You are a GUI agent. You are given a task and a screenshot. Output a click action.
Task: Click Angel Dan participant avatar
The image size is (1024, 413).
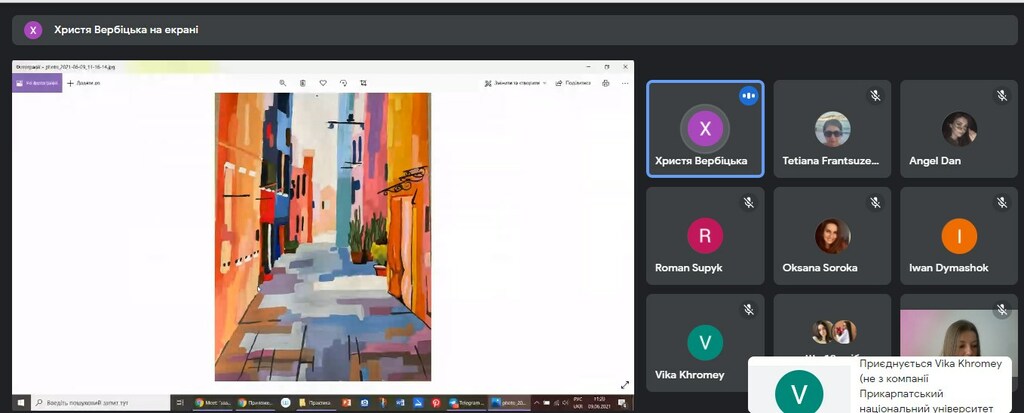(959, 129)
